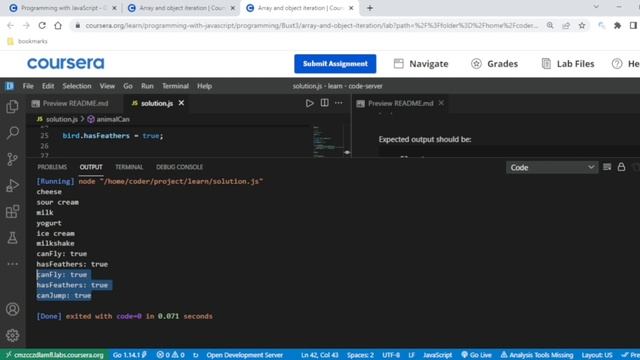Screen dimensions: 640x360
Task: Open Run and Debug view
Action: [x=12, y=185]
